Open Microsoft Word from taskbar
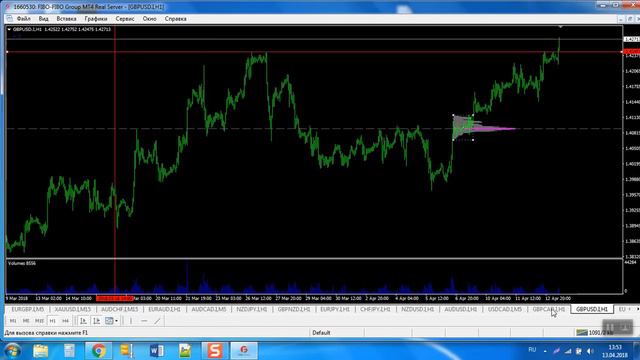This screenshot has height=360, width=640. point(157,351)
